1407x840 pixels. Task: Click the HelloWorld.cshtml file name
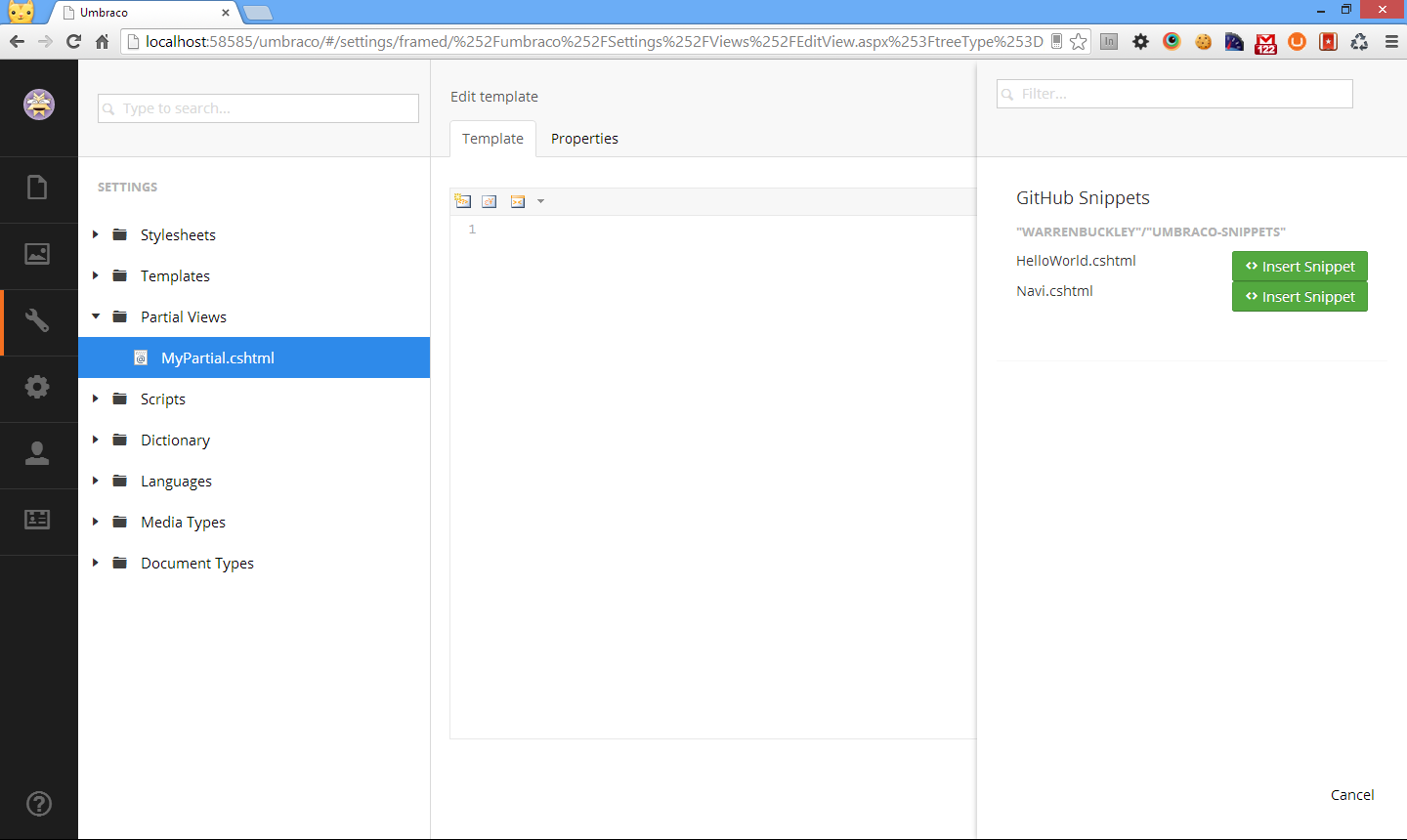click(x=1076, y=261)
